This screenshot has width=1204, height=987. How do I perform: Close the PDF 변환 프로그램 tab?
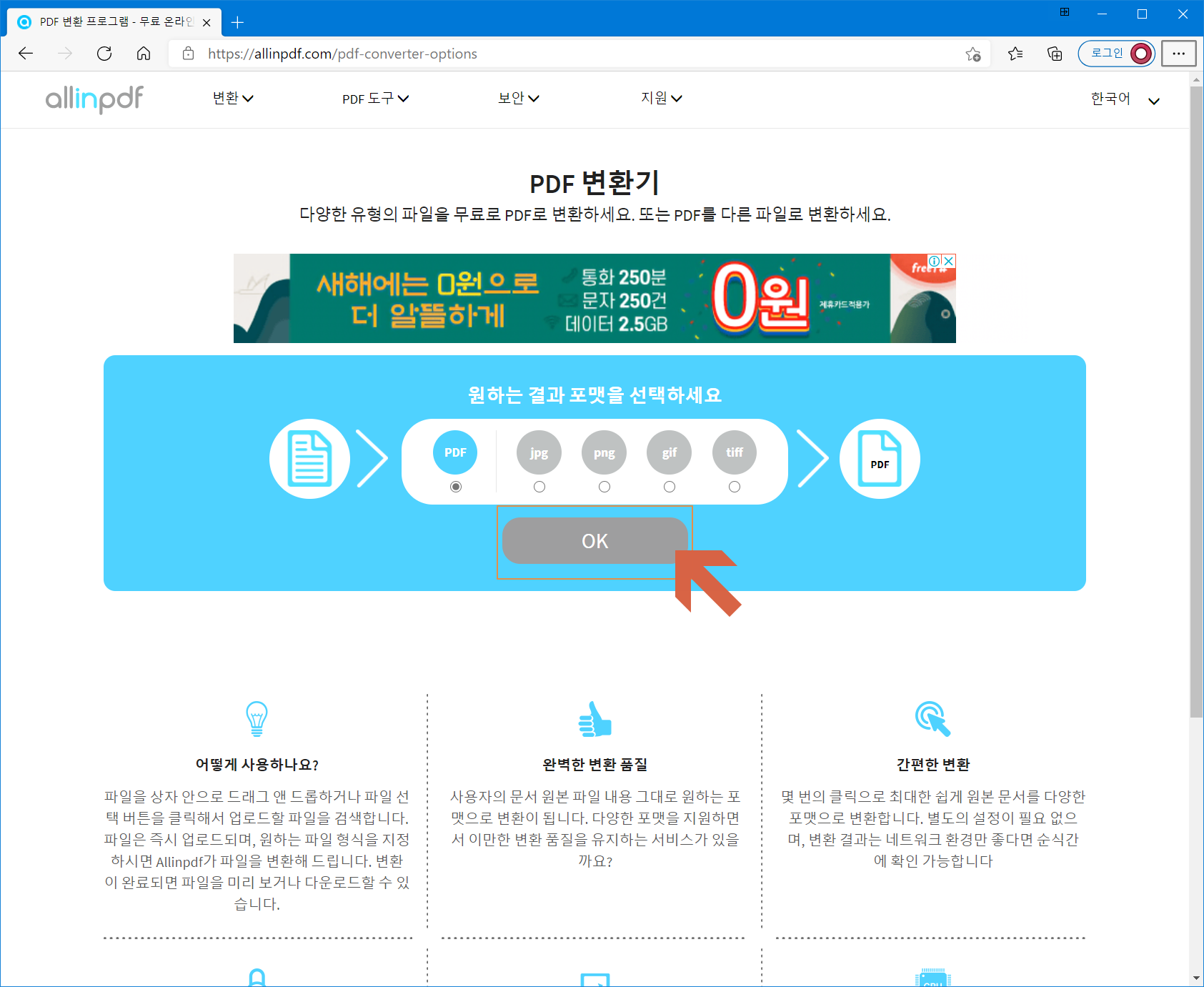(x=207, y=22)
